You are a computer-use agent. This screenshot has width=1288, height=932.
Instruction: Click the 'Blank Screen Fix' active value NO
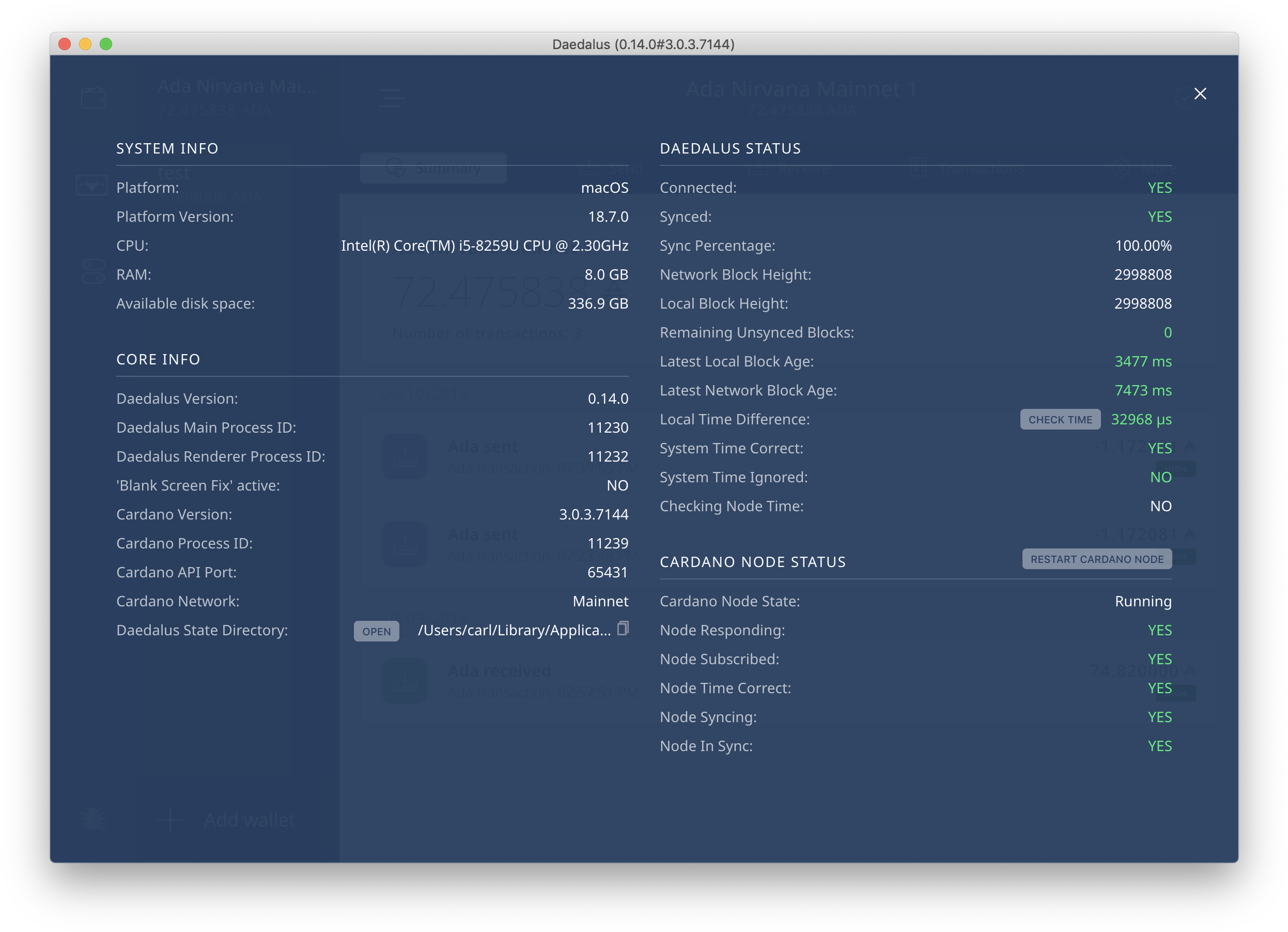click(x=617, y=485)
